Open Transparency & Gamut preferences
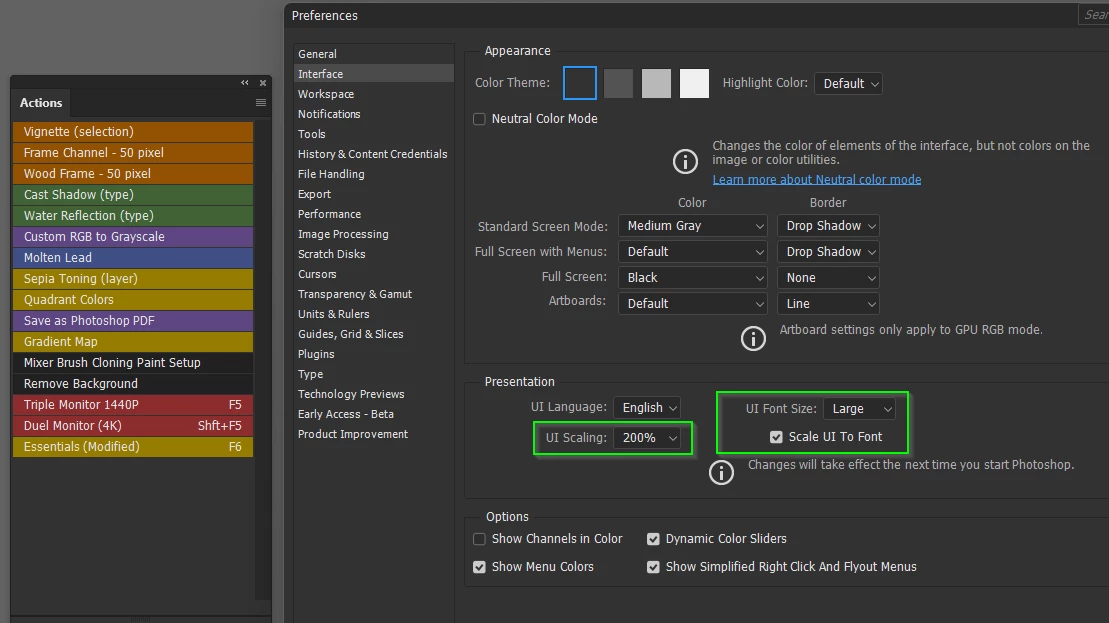Image resolution: width=1109 pixels, height=623 pixels. pos(373,294)
